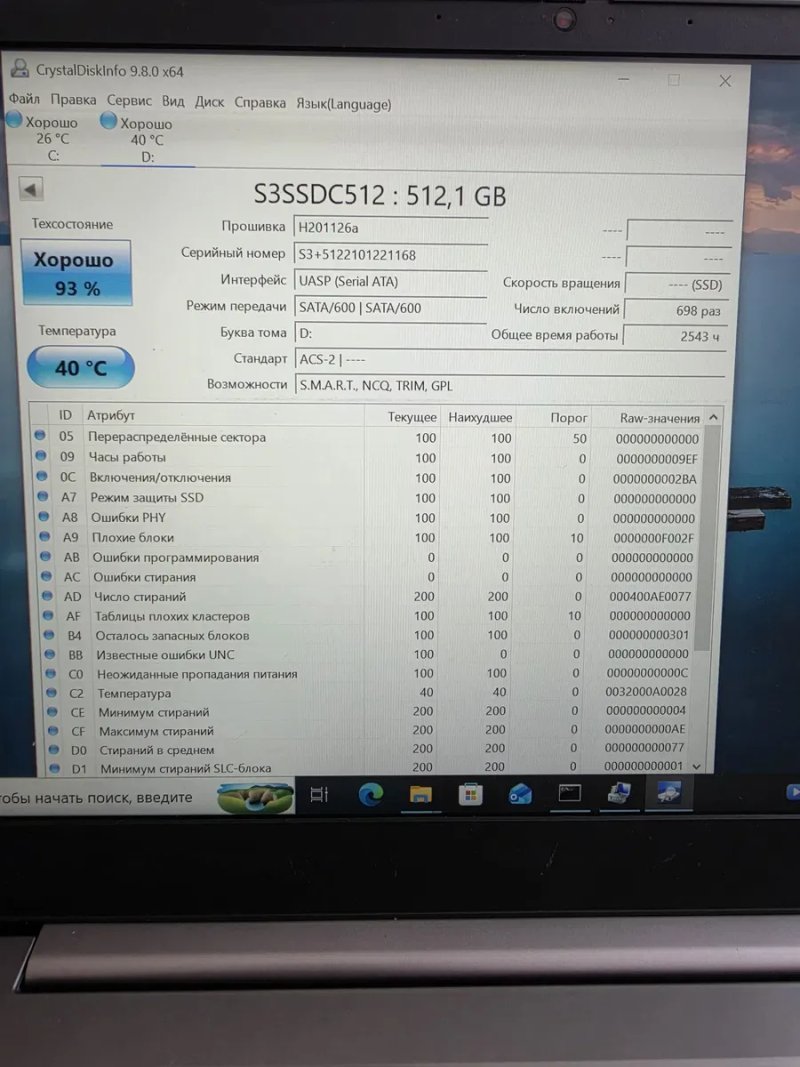This screenshot has width=800, height=1067.
Task: Click the Скорость вращения value (SSD)
Action: pyautogui.click(x=677, y=284)
